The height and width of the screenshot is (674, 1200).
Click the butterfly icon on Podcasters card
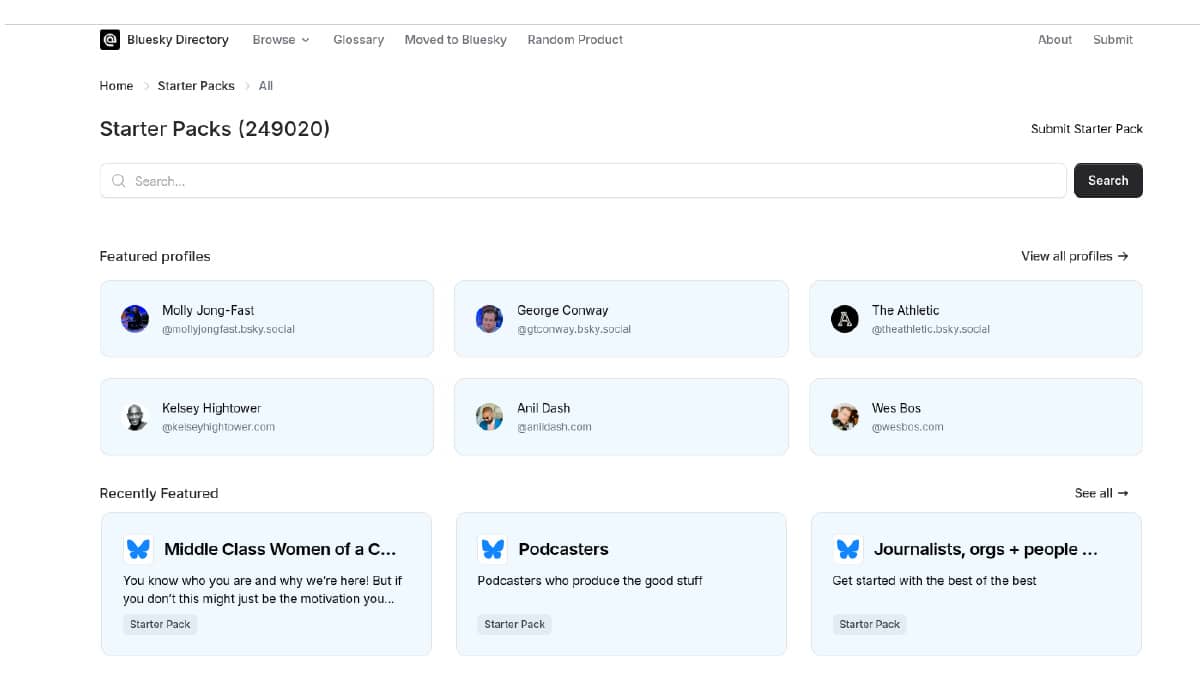pos(492,548)
